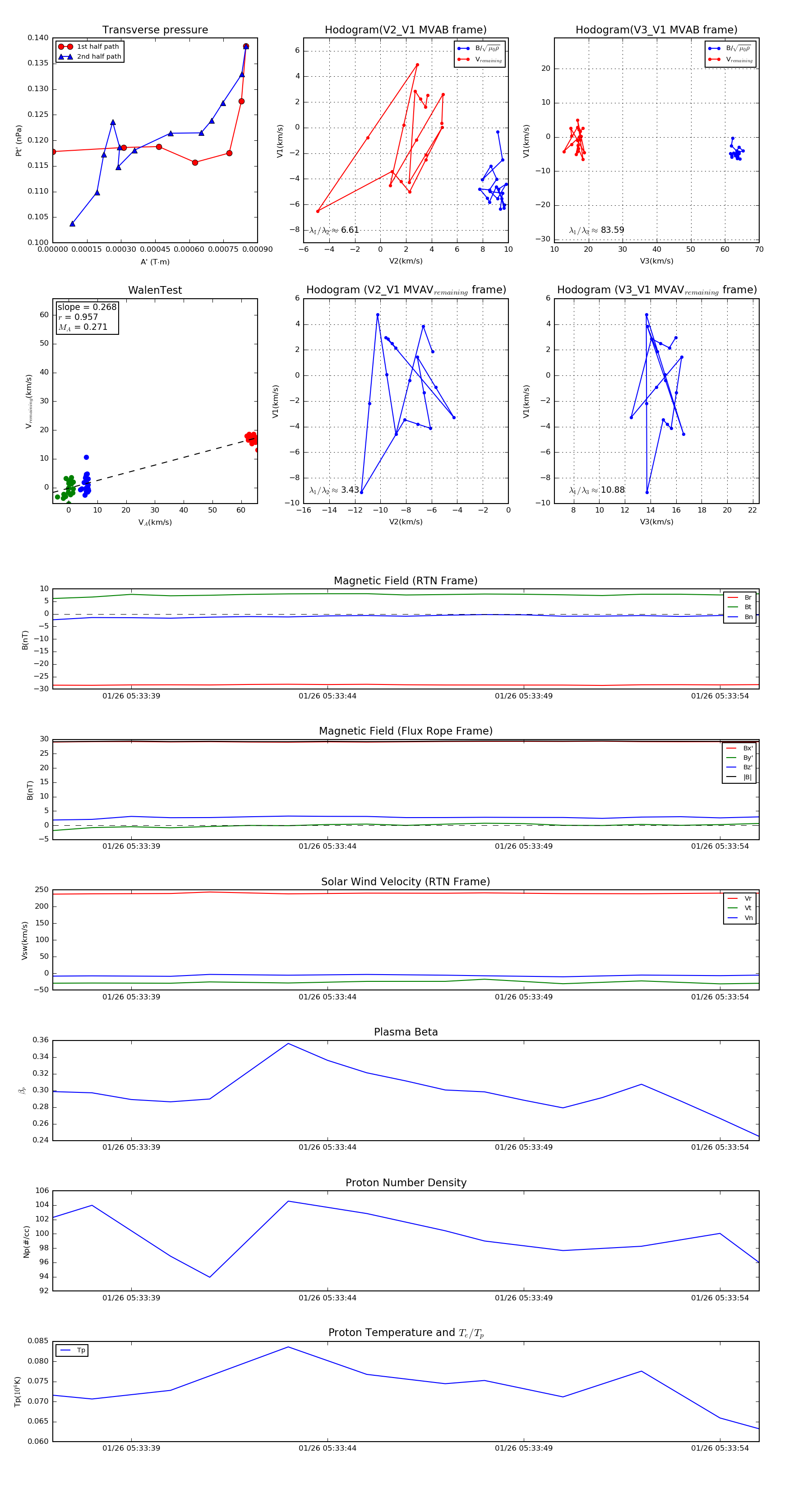
Task: Click the Hodogram V2_V1 MVAV remaining frame title
Action: (x=406, y=290)
